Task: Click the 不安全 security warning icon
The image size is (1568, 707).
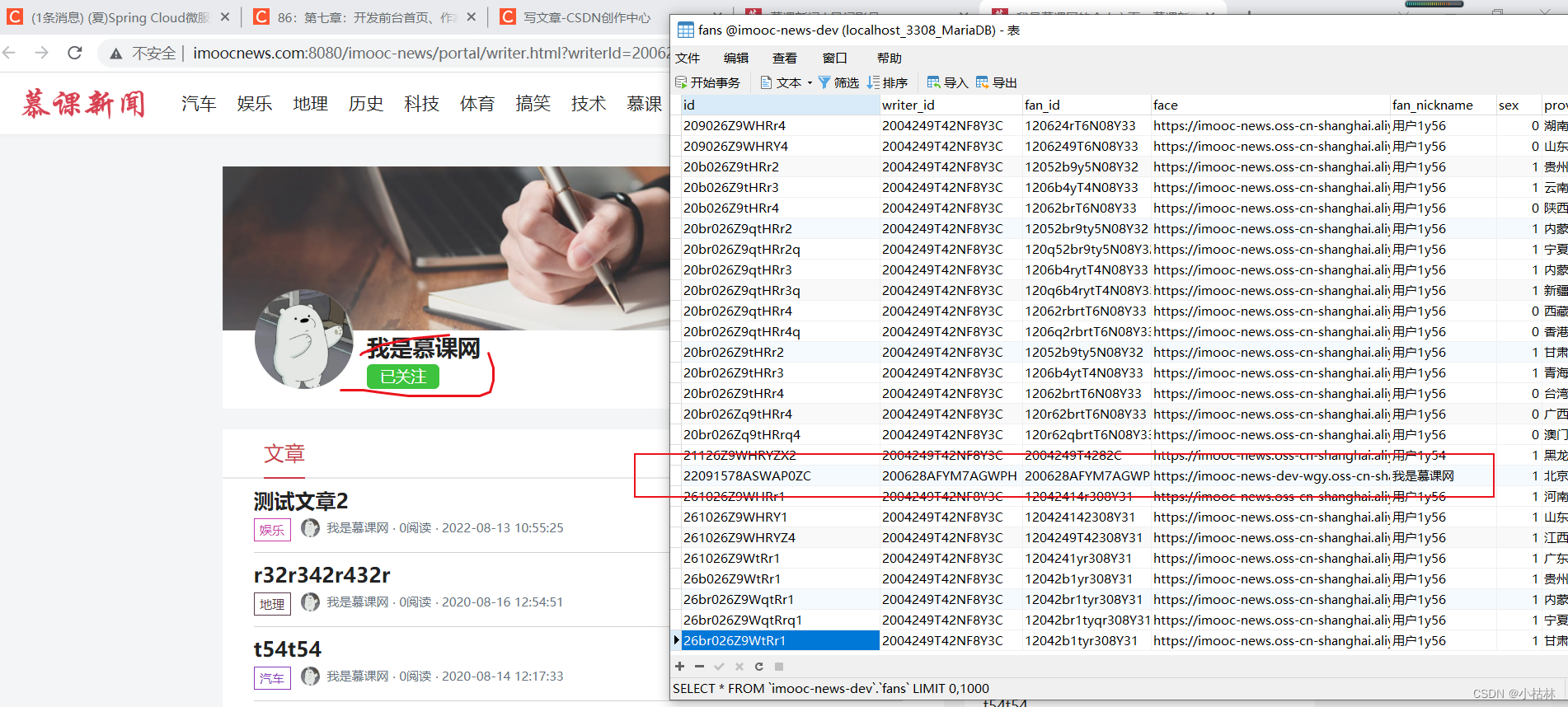Action: click(116, 54)
